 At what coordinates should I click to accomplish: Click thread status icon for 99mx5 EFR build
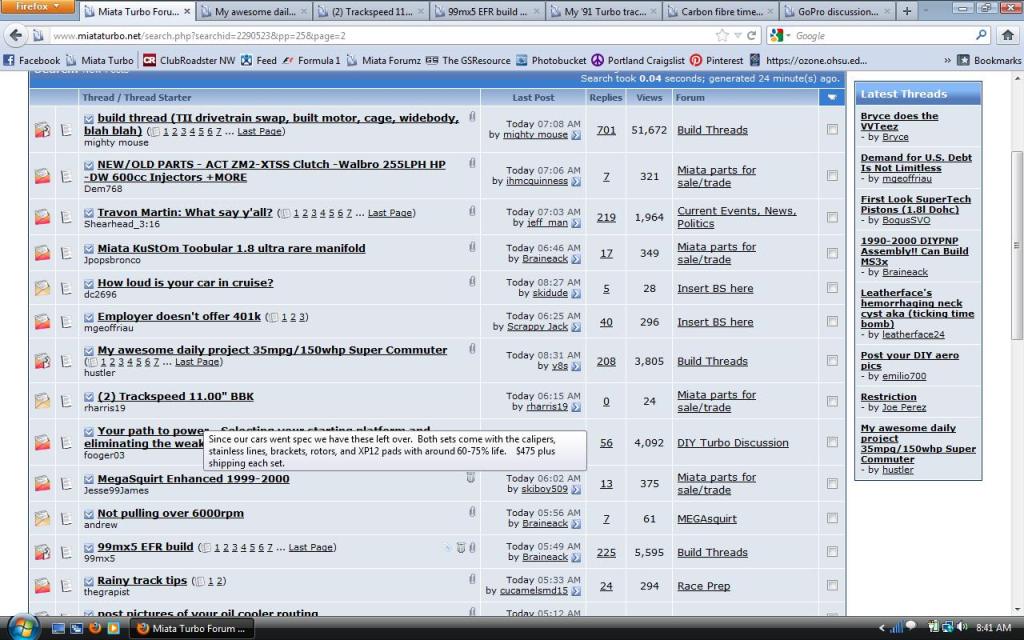tap(42, 552)
